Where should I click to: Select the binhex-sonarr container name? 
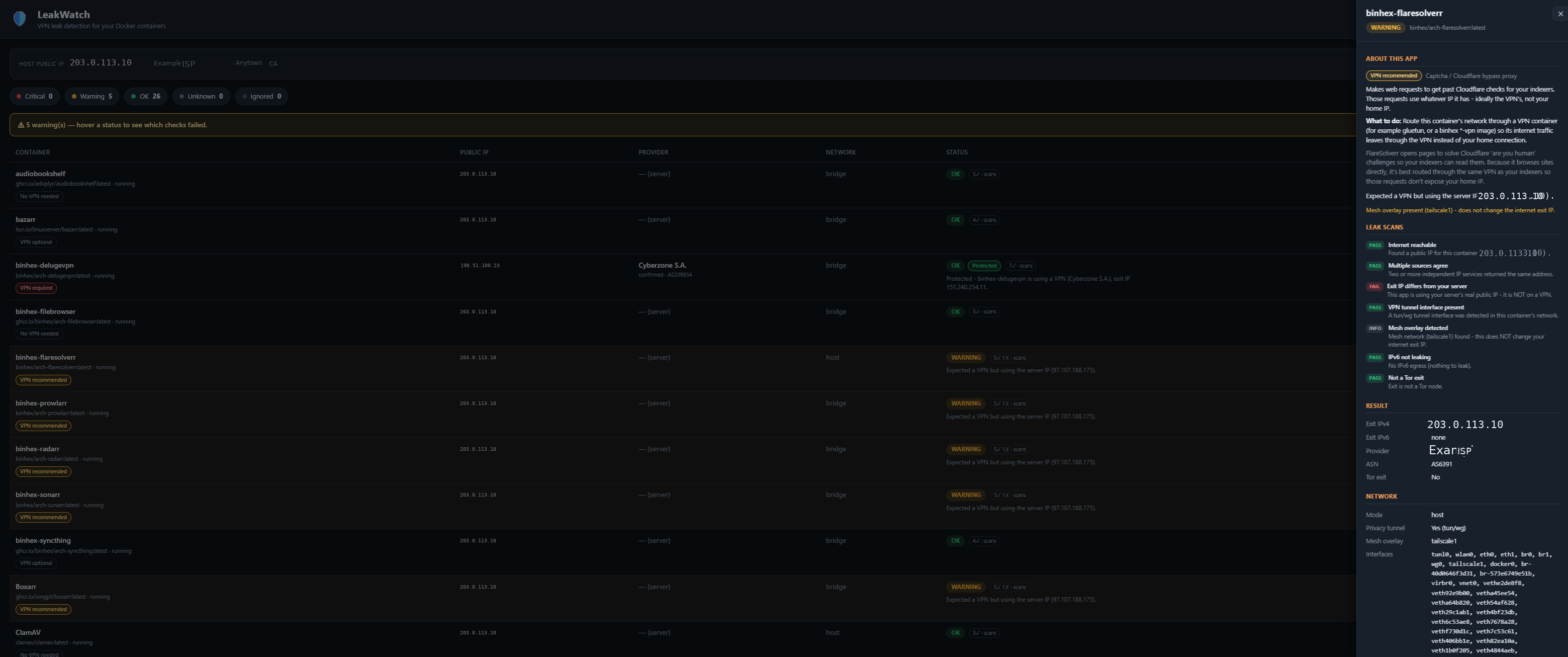[38, 495]
